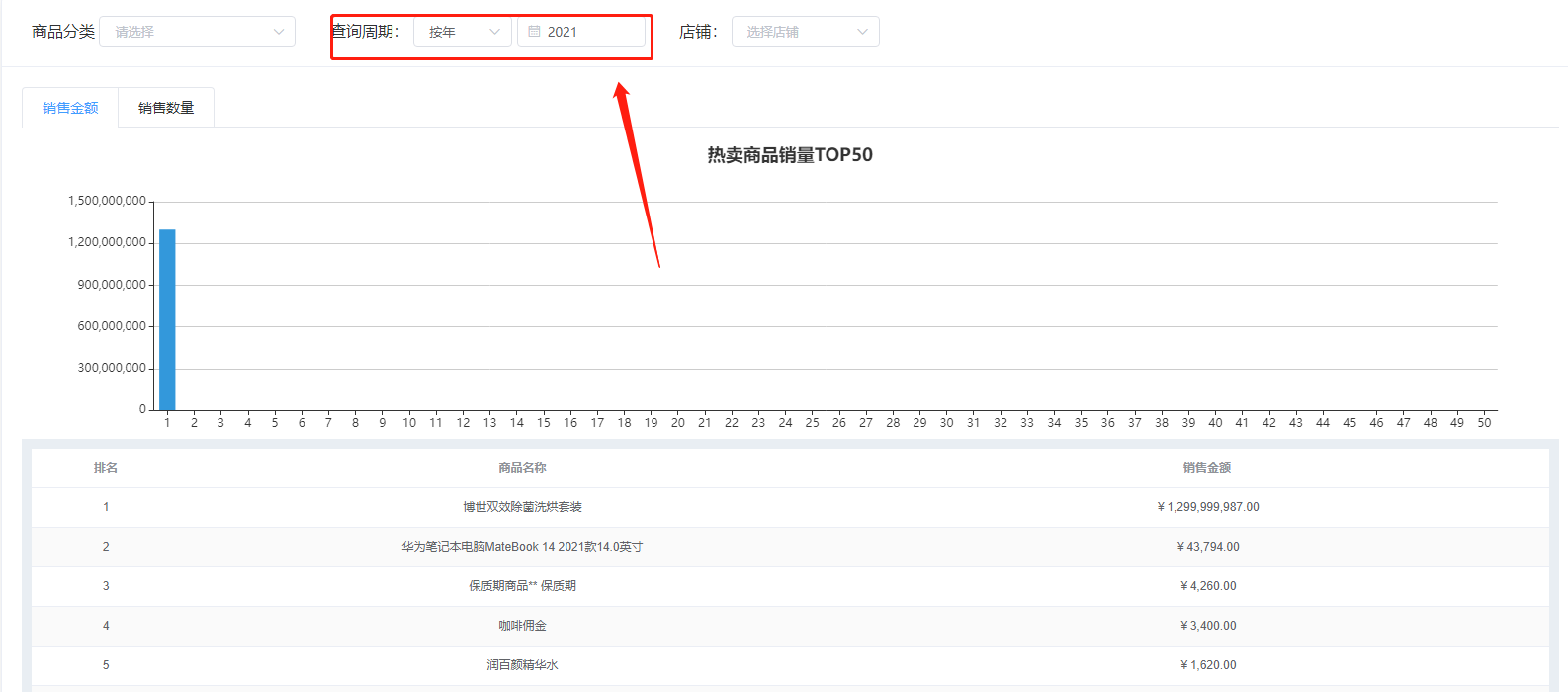The height and width of the screenshot is (692, 1568).
Task: Click the amount ¥1,620.00
Action: [1208, 665]
